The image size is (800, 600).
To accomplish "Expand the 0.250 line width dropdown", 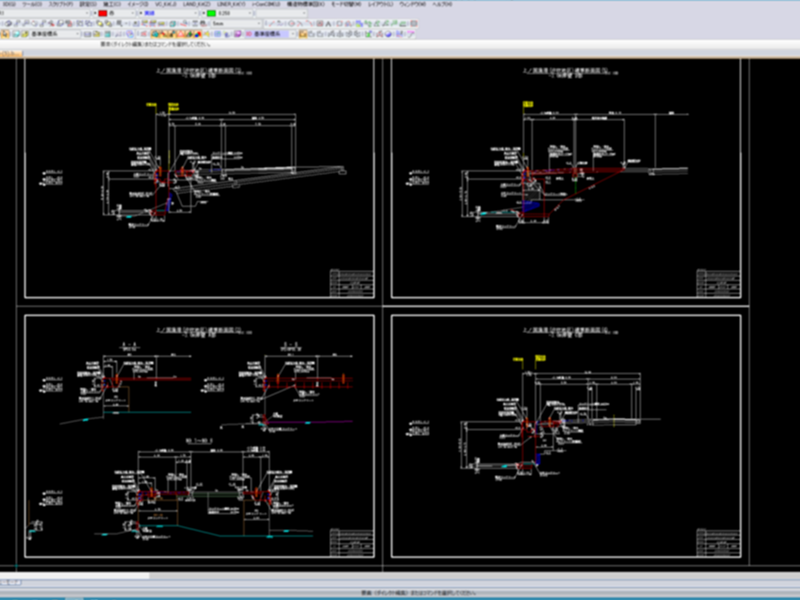I will point(228,13).
